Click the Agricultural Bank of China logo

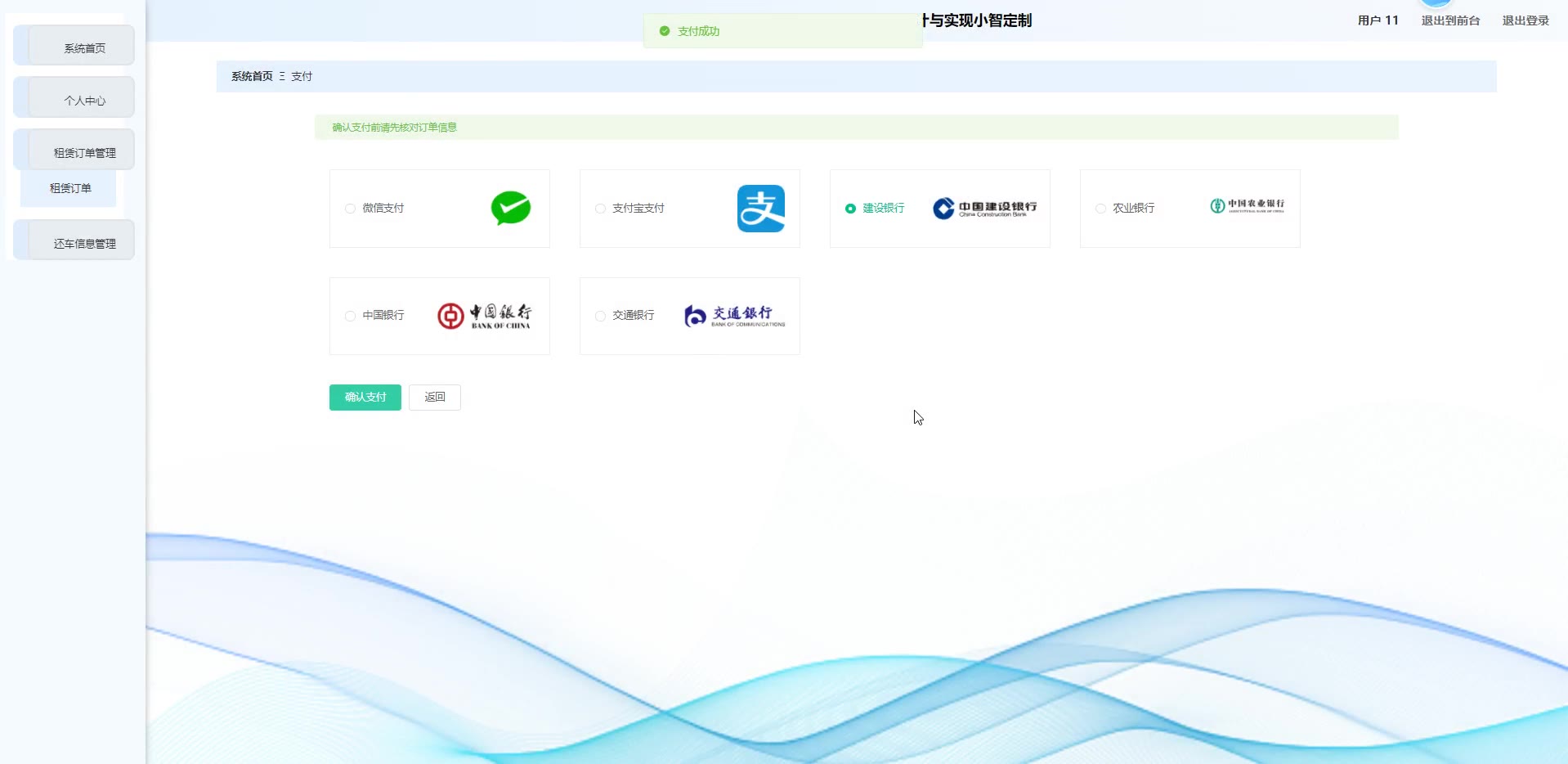pyautogui.click(x=1248, y=205)
